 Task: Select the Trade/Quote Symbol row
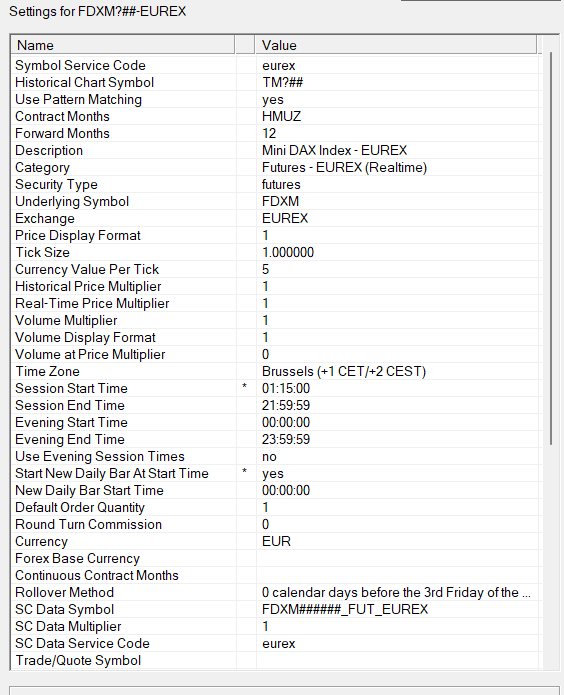[x=276, y=660]
